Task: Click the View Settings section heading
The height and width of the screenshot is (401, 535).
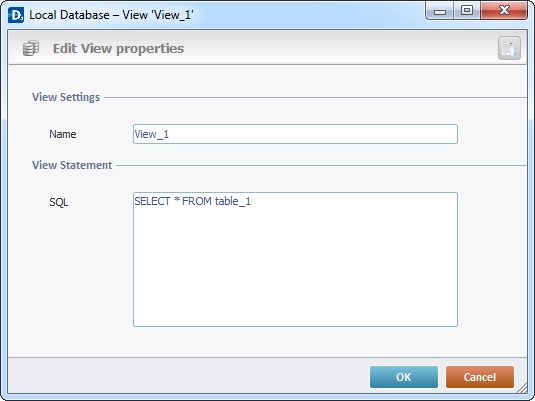Action: pos(66,97)
